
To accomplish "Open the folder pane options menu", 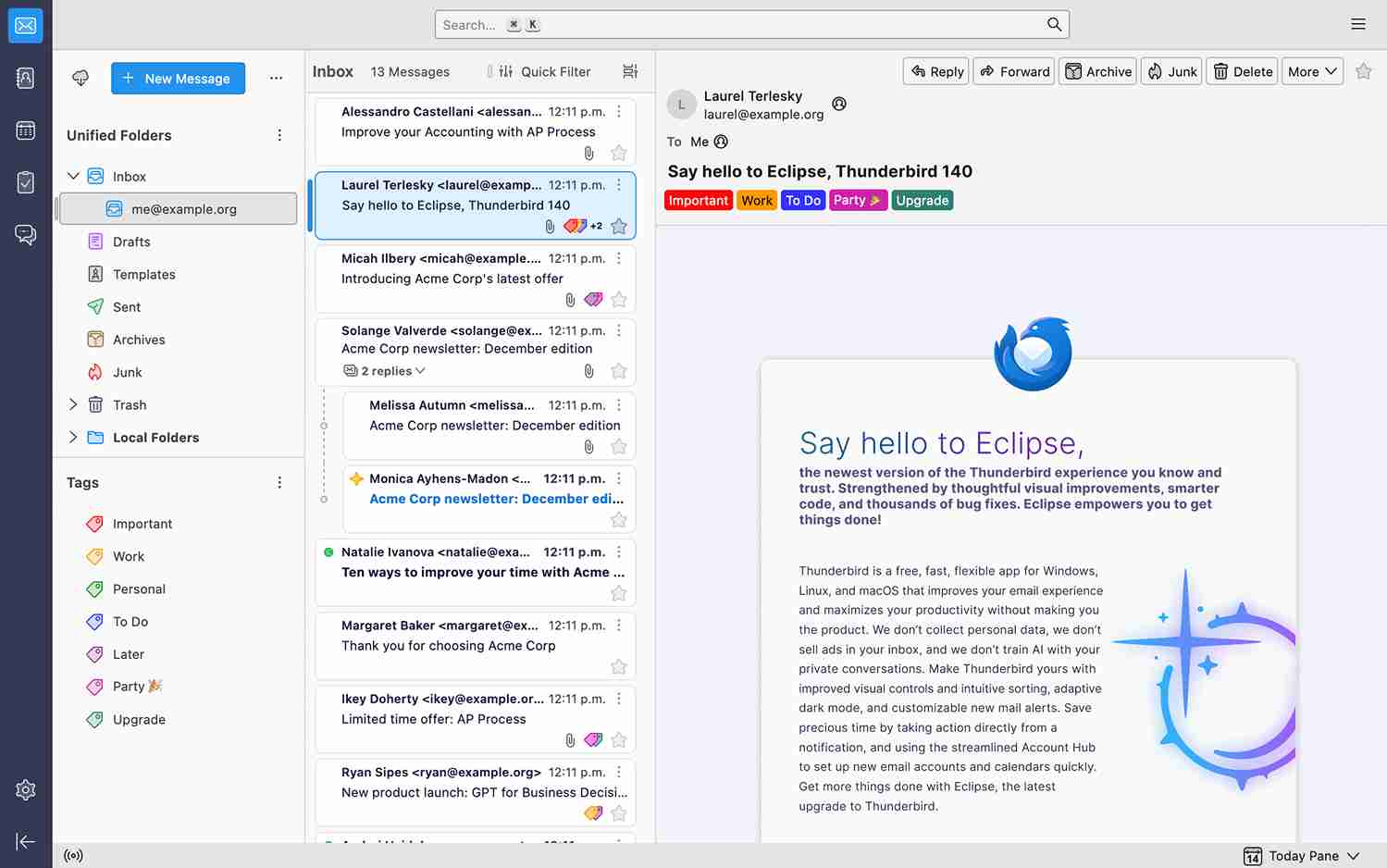I will [276, 79].
